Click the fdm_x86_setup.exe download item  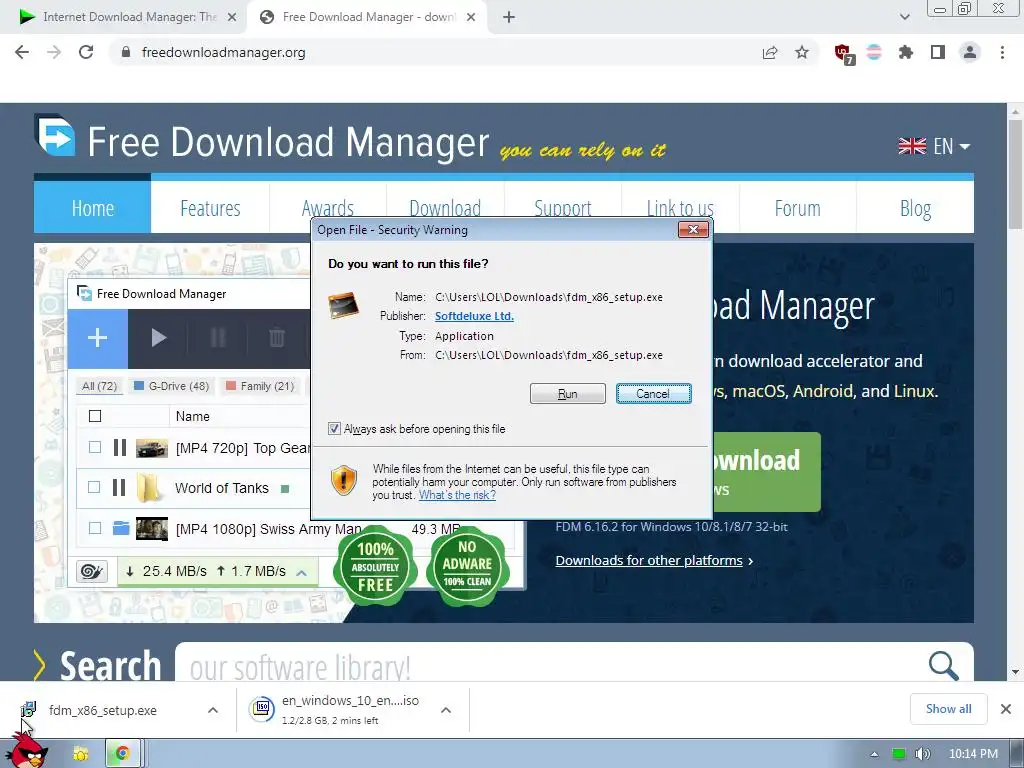pyautogui.click(x=103, y=710)
